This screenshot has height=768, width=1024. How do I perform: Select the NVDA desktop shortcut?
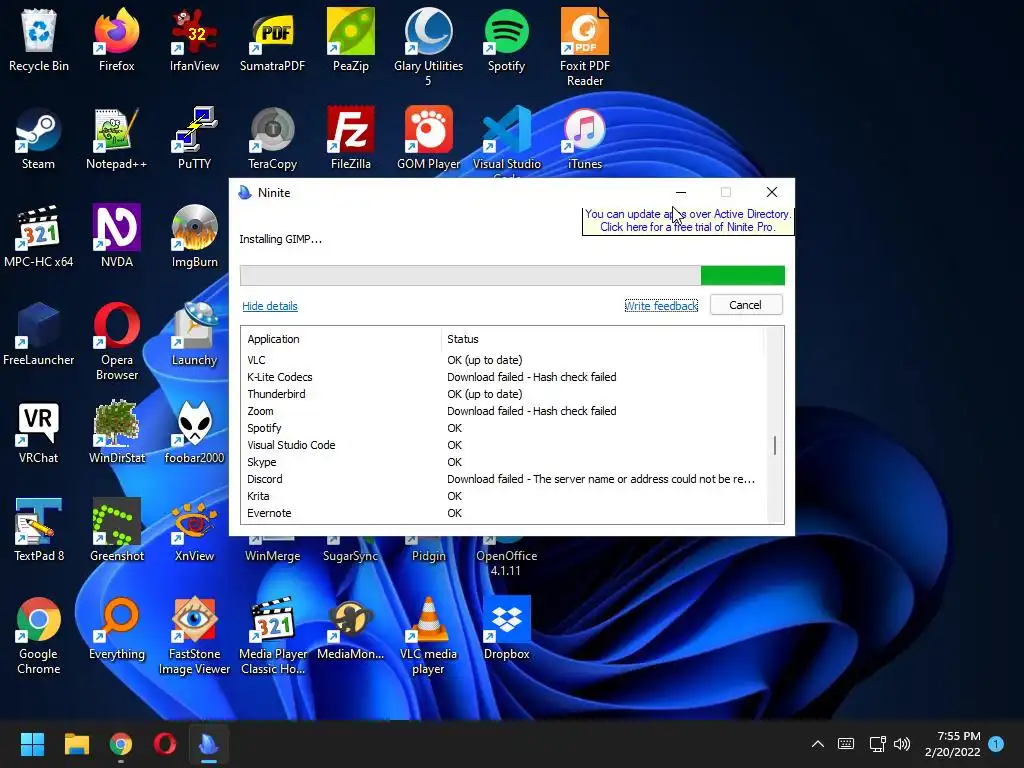(x=116, y=236)
